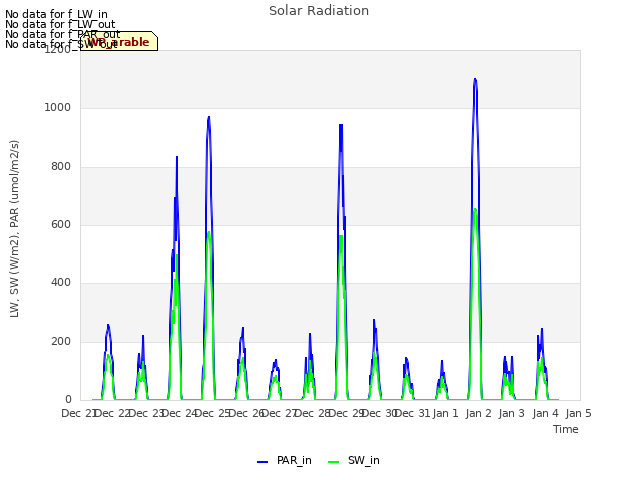Image resolution: width=640 pixels, height=480 pixels.
Task: Click the 600 y-axis tick label
Action: (x=61, y=224)
